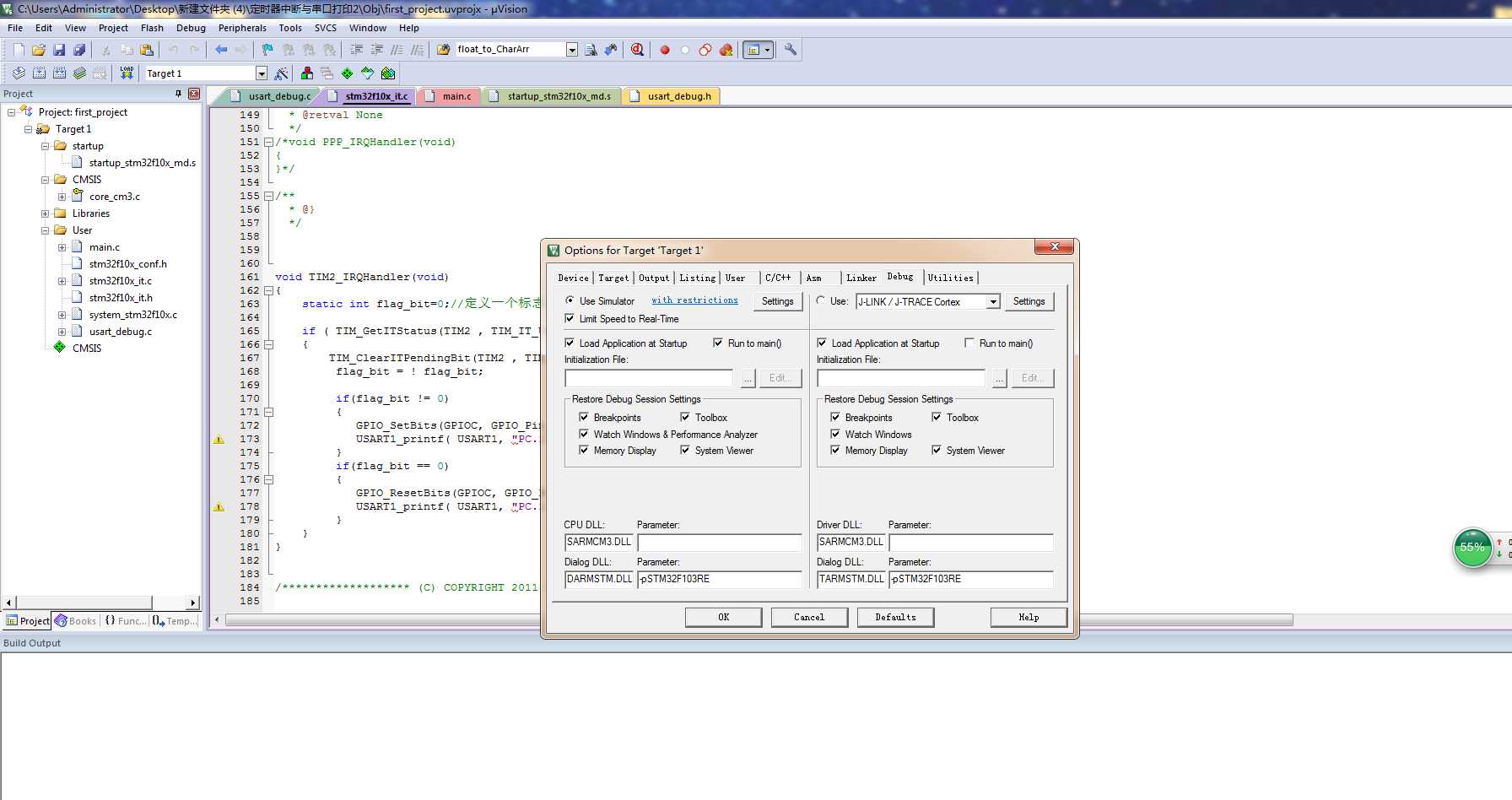Close the Project pane with red X

point(194,94)
